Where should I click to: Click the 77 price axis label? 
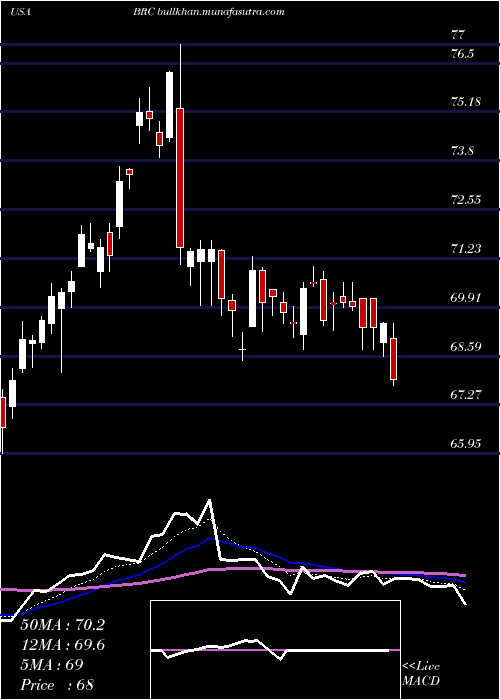(459, 34)
